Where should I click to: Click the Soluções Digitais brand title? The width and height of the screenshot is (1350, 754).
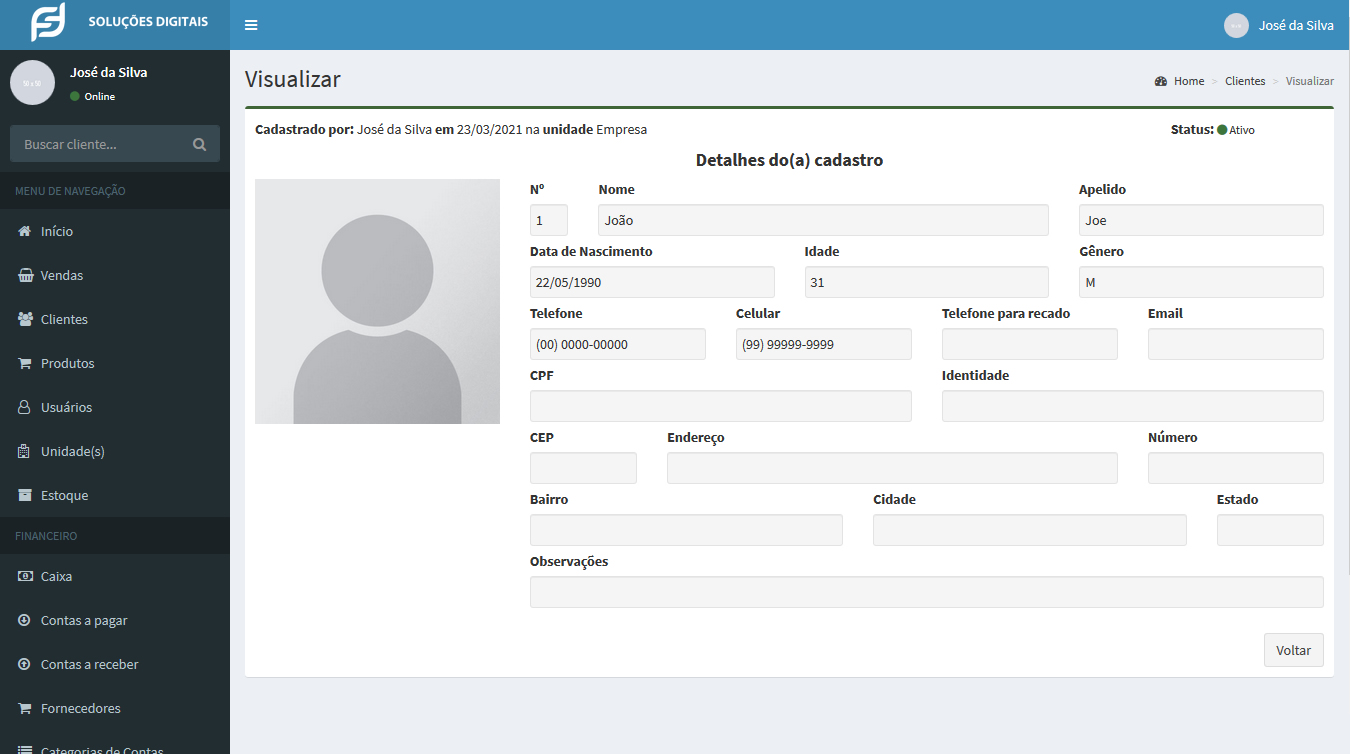point(148,21)
